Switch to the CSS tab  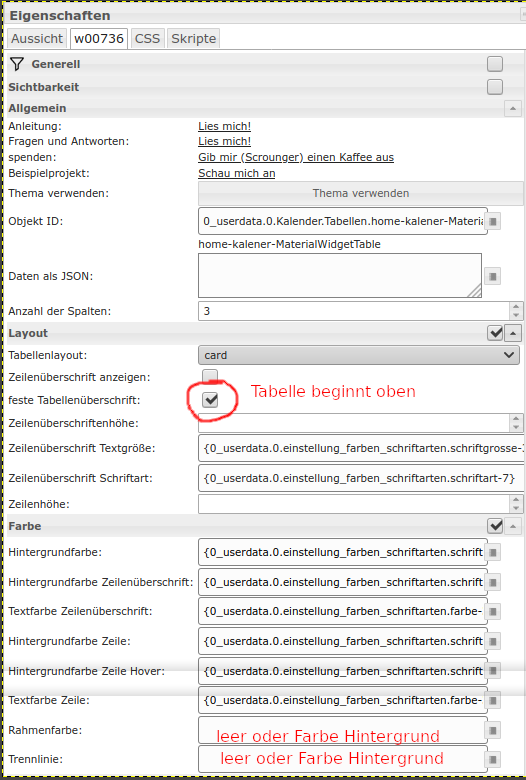[x=147, y=39]
